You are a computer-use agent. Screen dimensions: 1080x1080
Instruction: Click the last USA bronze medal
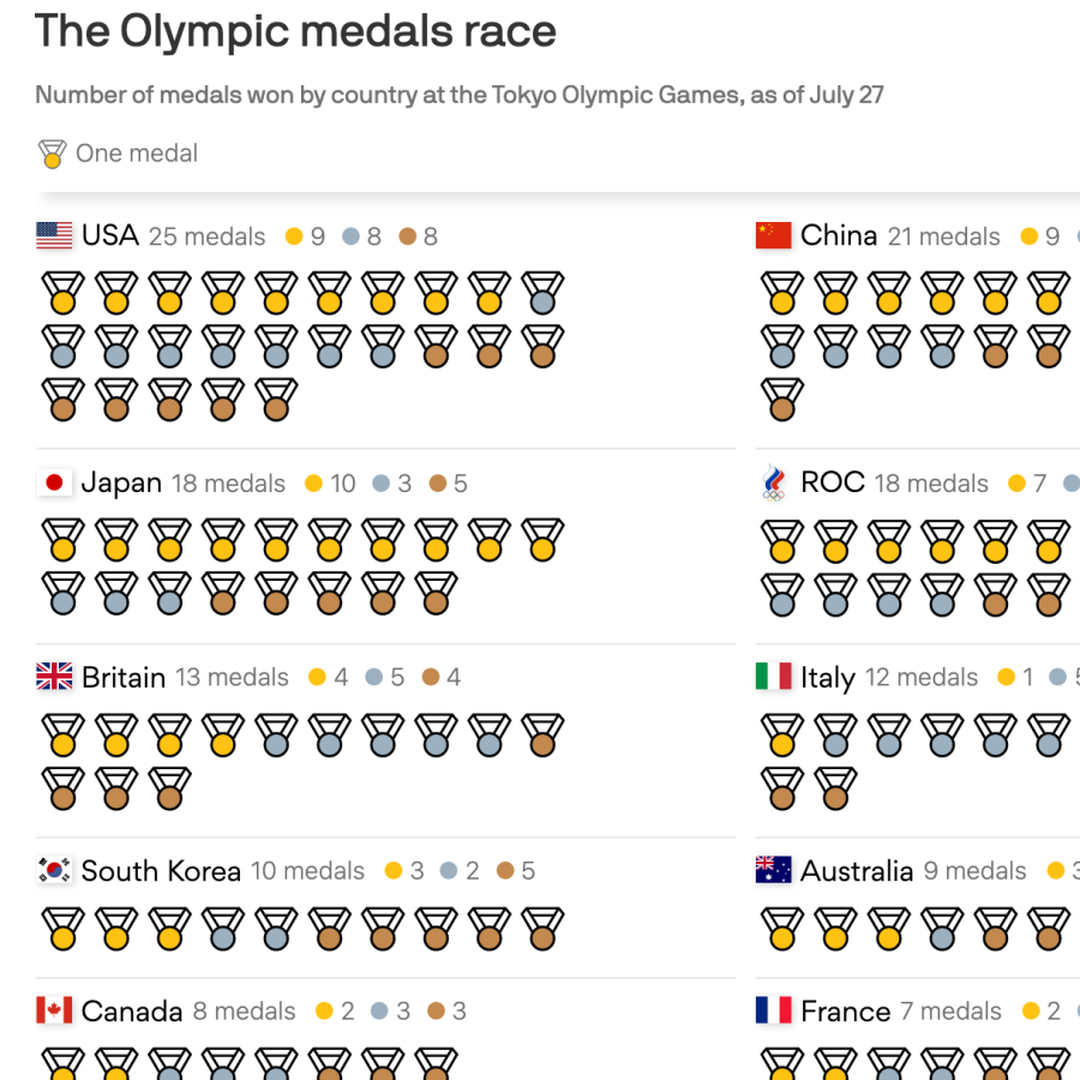point(276,398)
